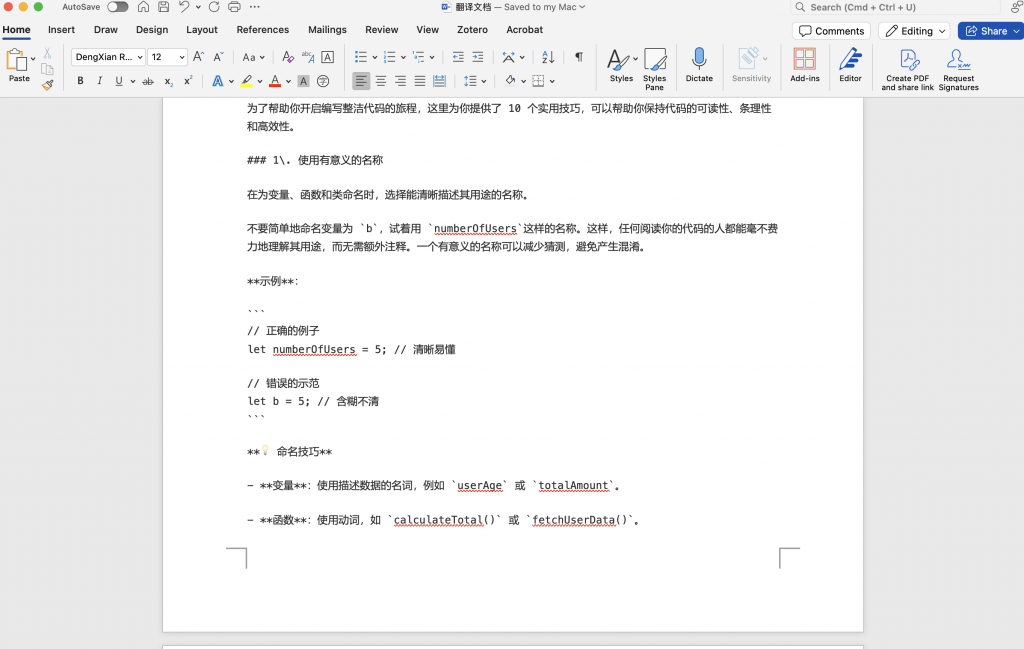Viewport: 1024px width, 649px height.
Task: Open the Zotero tab
Action: tap(472, 29)
